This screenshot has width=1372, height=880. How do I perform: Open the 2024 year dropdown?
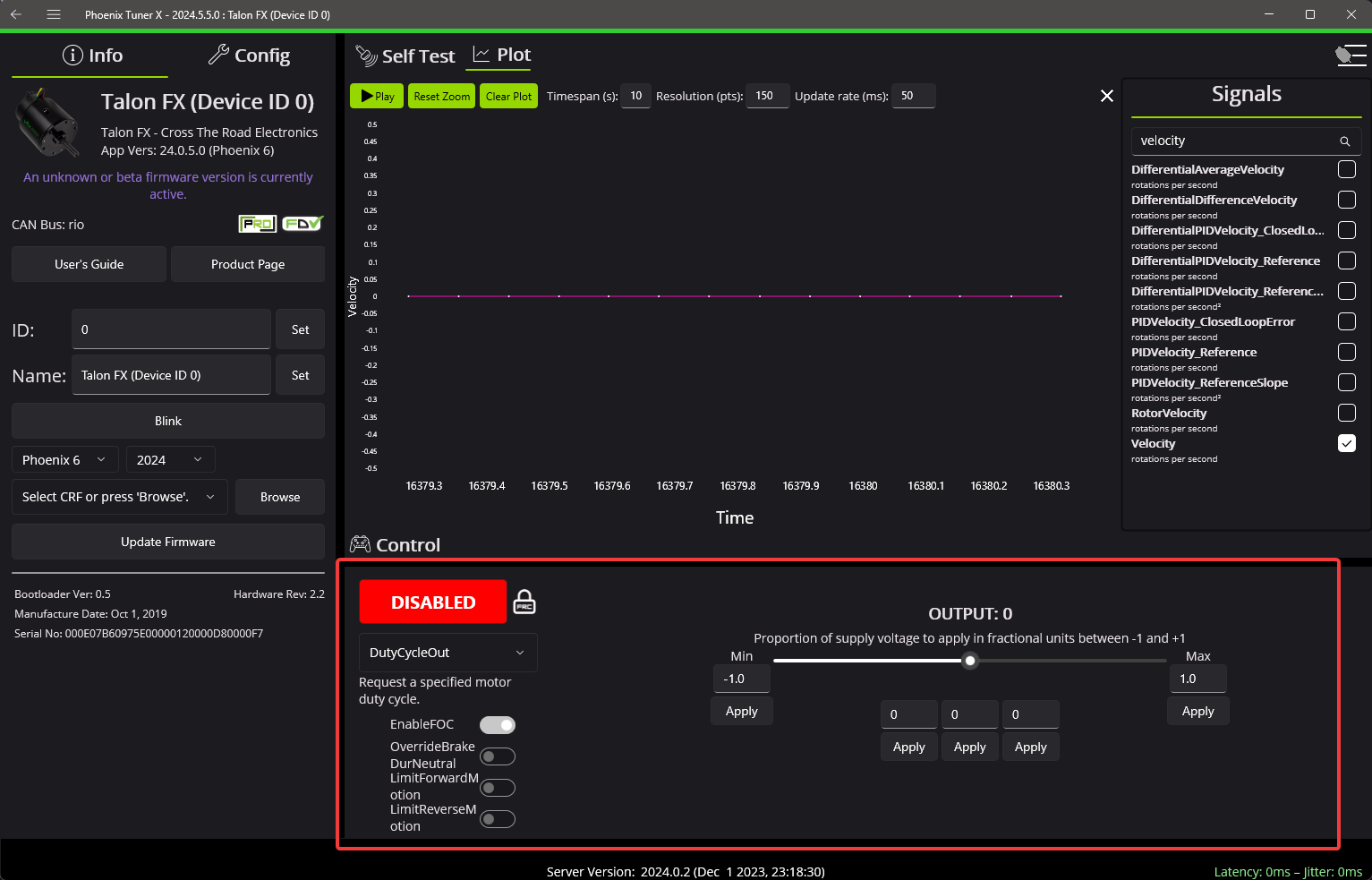[170, 459]
